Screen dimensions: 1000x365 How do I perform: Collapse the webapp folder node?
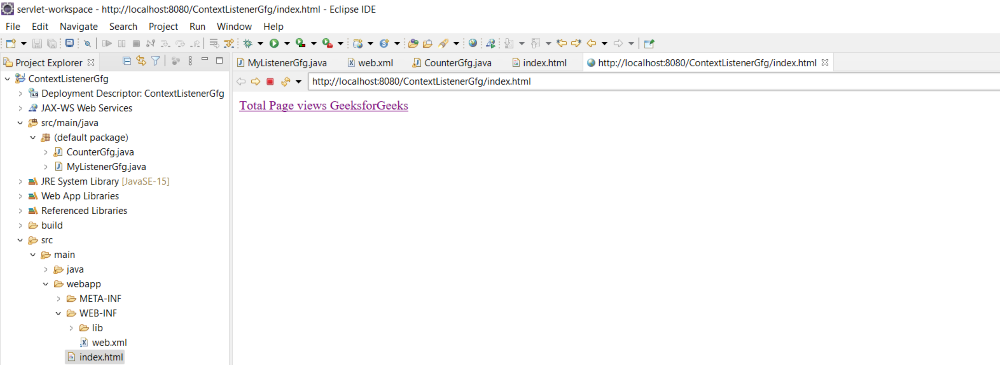(45, 284)
